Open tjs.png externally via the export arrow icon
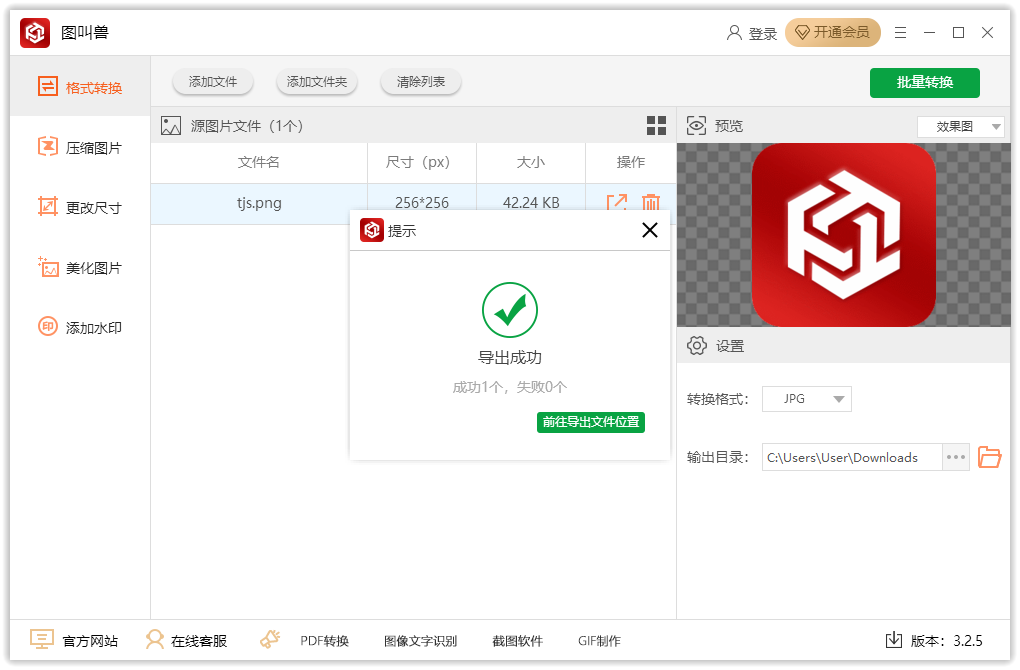 618,202
